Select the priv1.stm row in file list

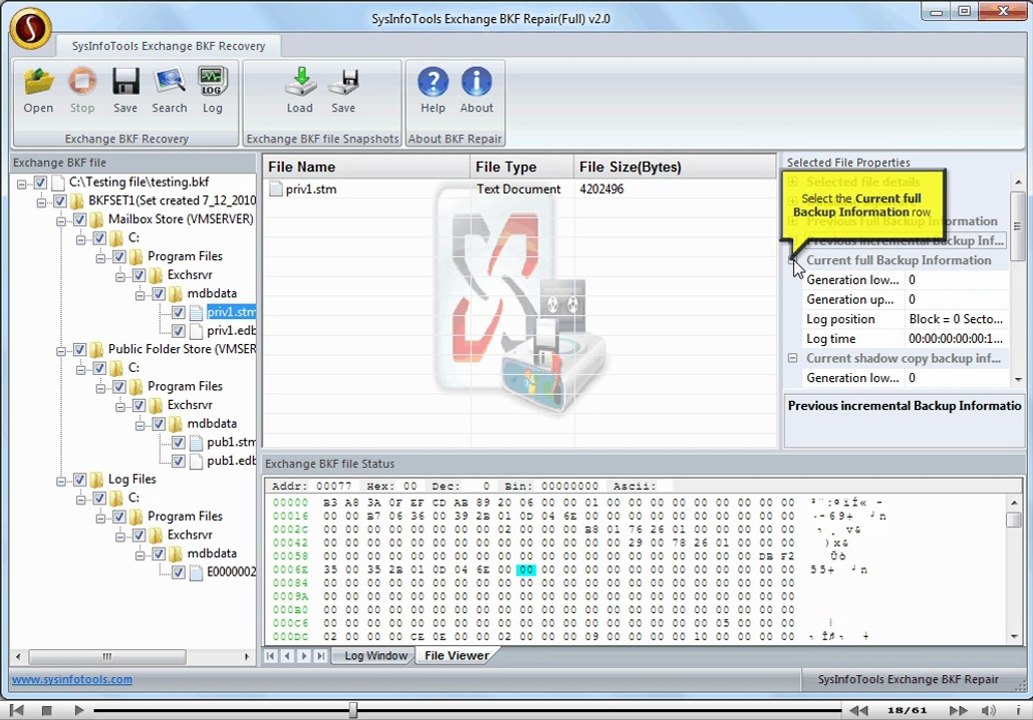[519, 189]
